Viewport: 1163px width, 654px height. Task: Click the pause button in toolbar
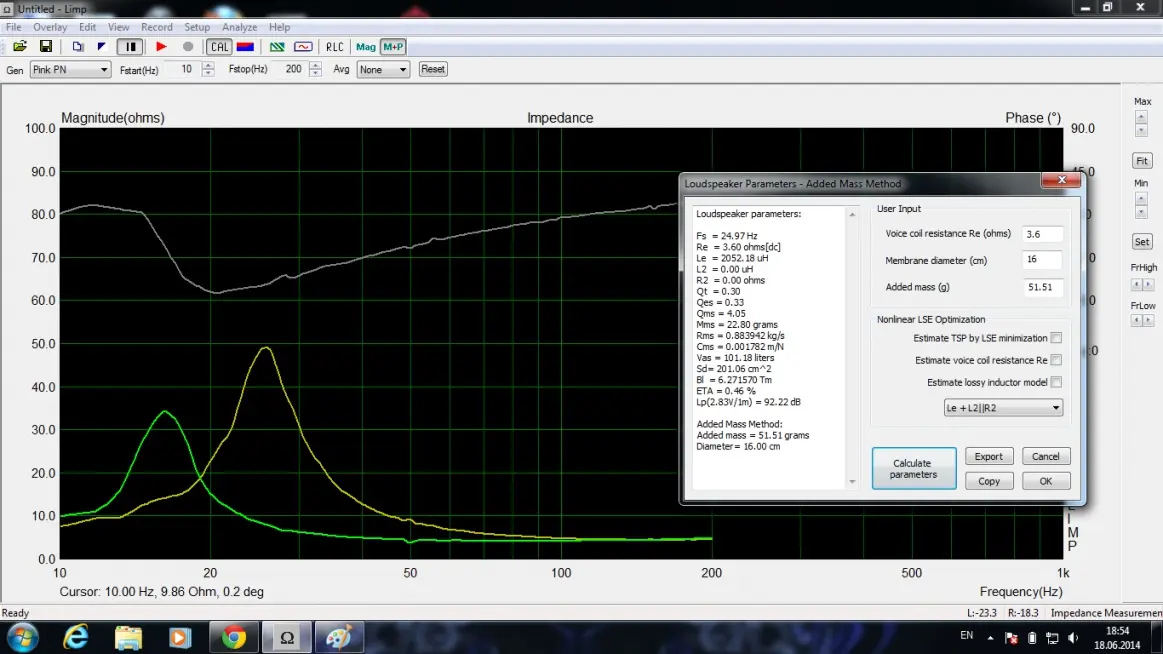click(129, 47)
